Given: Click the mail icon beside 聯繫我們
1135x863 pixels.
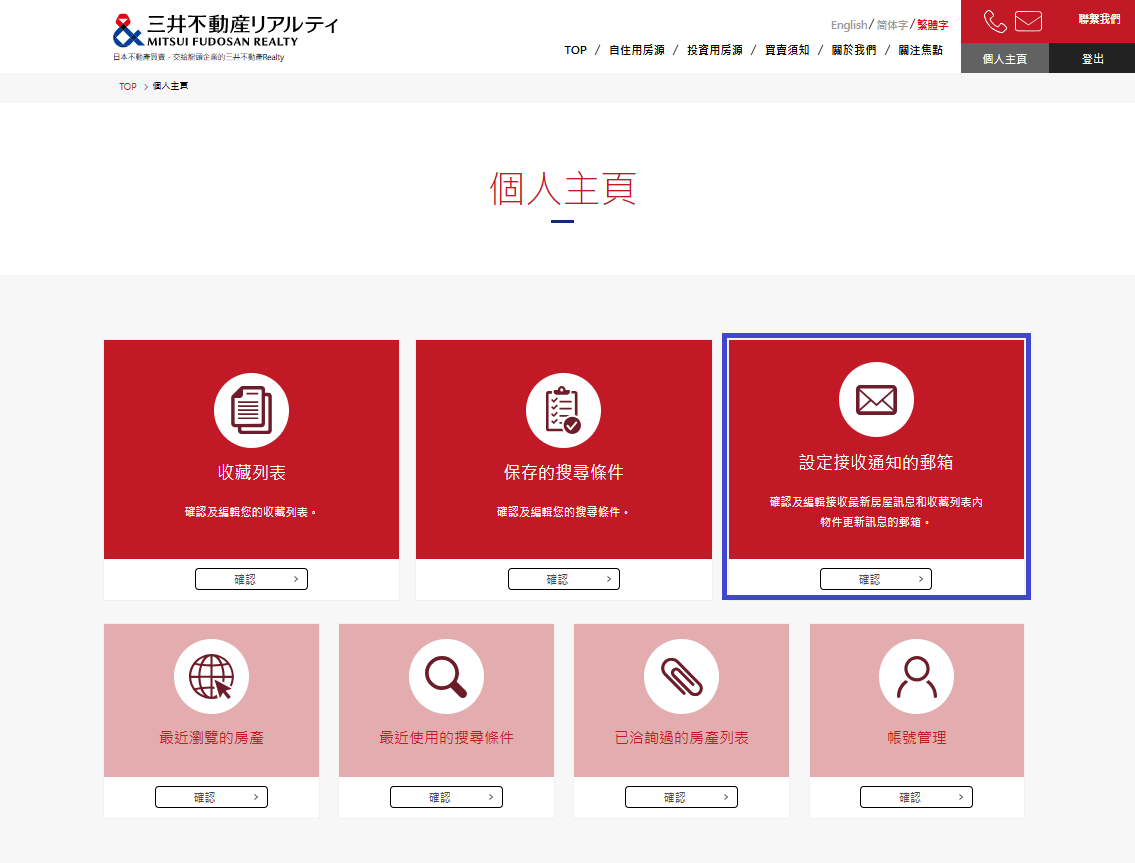Looking at the screenshot, I should [1028, 22].
